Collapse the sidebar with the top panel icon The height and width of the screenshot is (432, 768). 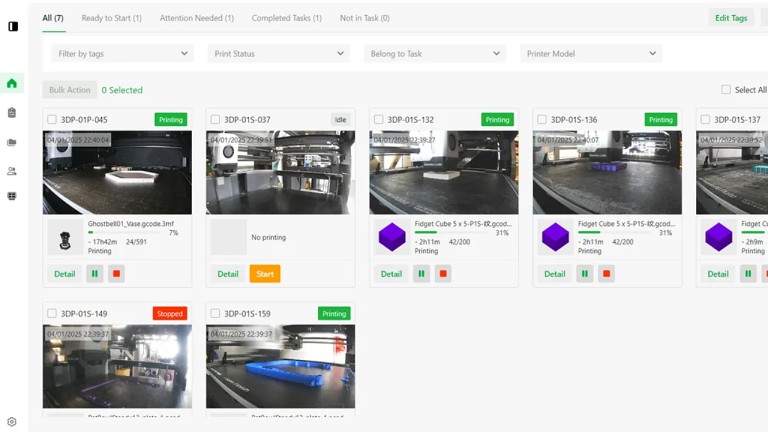(x=13, y=26)
